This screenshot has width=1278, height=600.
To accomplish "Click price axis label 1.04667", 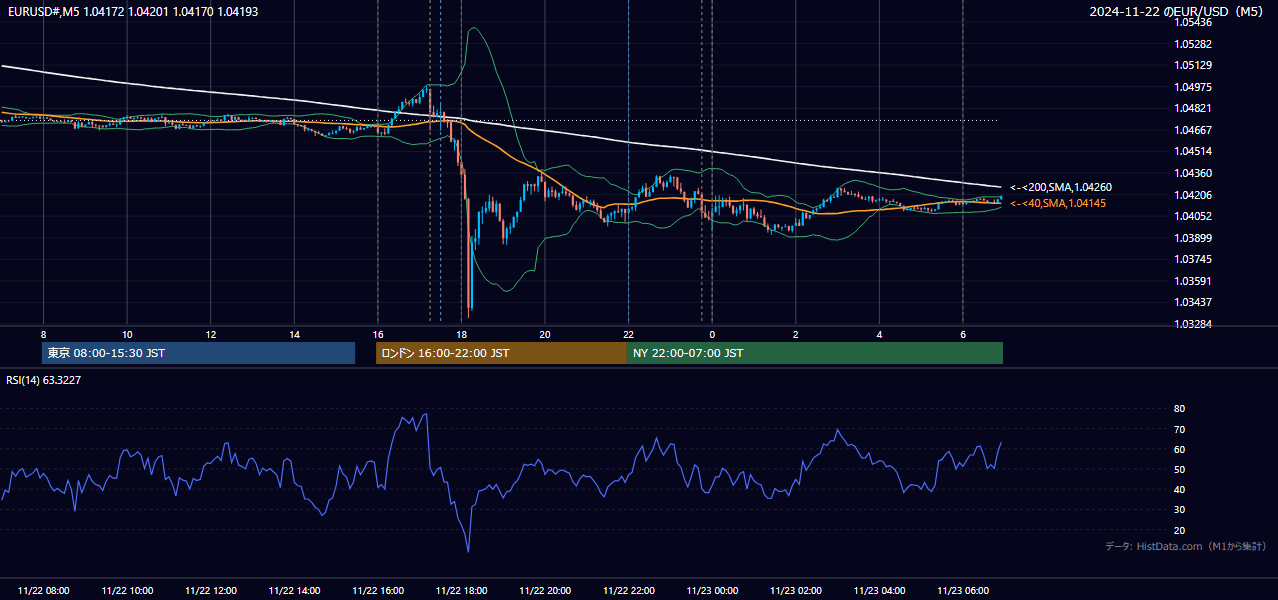I will coord(1193,130).
